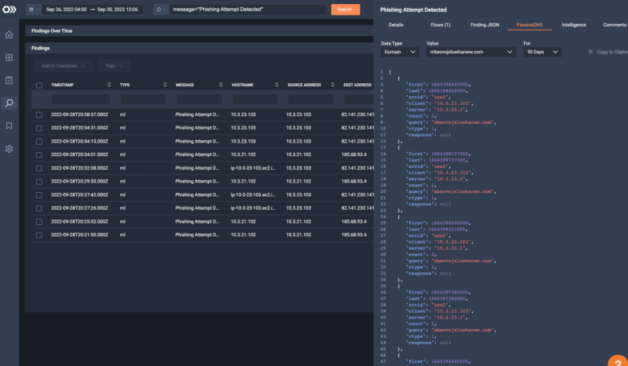
Task: Sort by the TYPE column arrows
Action: [165, 85]
